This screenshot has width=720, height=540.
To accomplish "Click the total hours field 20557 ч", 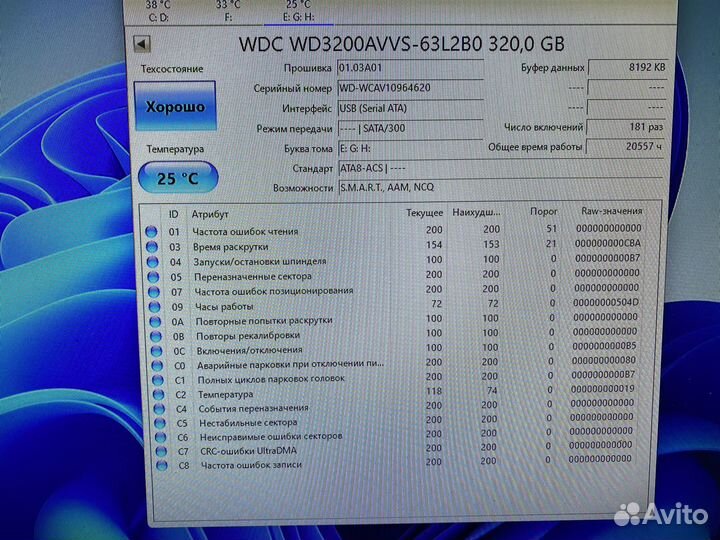I will click(625, 147).
